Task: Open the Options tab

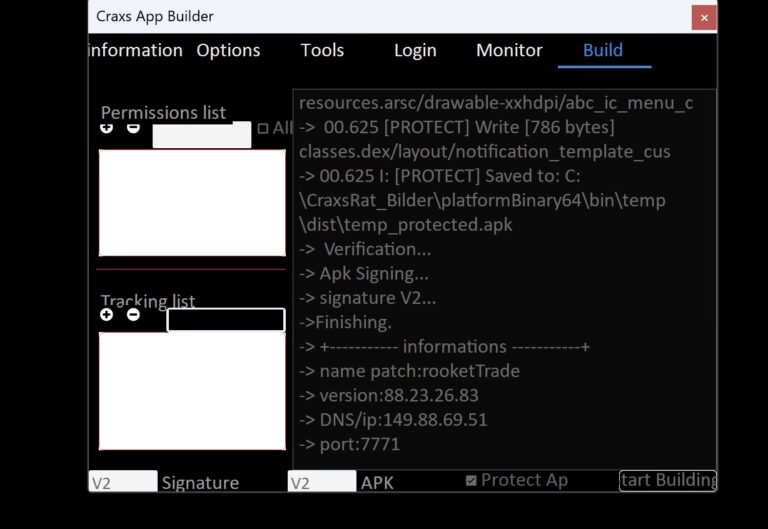Action: [x=228, y=50]
